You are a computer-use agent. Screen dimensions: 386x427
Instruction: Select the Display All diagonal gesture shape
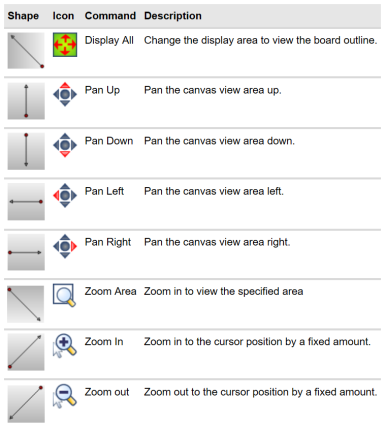point(26,51)
